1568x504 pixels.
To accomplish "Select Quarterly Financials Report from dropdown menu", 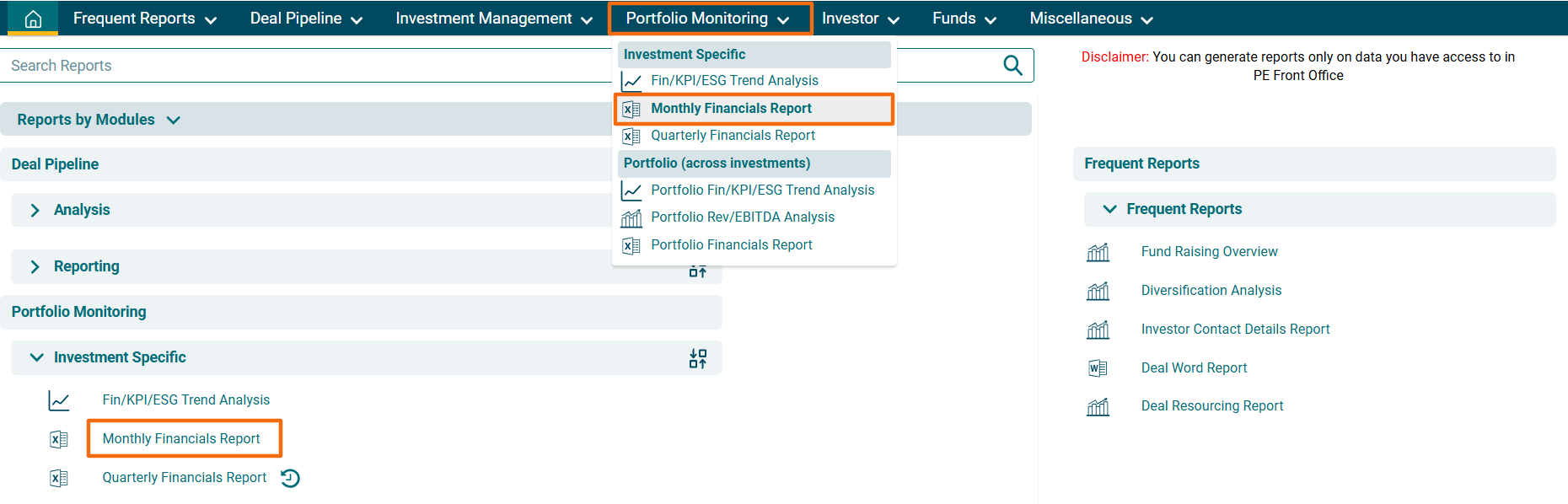I will click(733, 136).
